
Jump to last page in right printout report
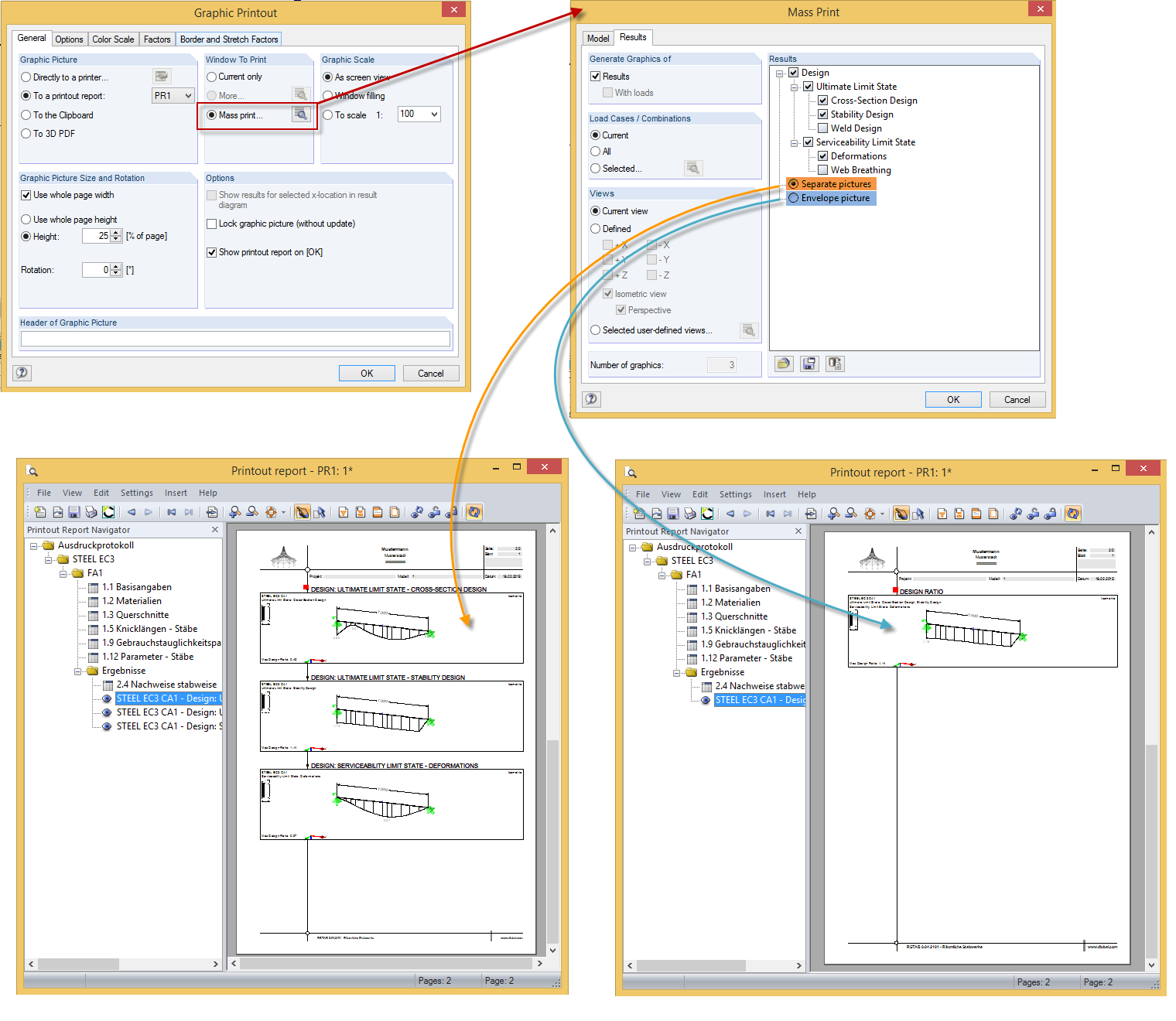(x=788, y=514)
